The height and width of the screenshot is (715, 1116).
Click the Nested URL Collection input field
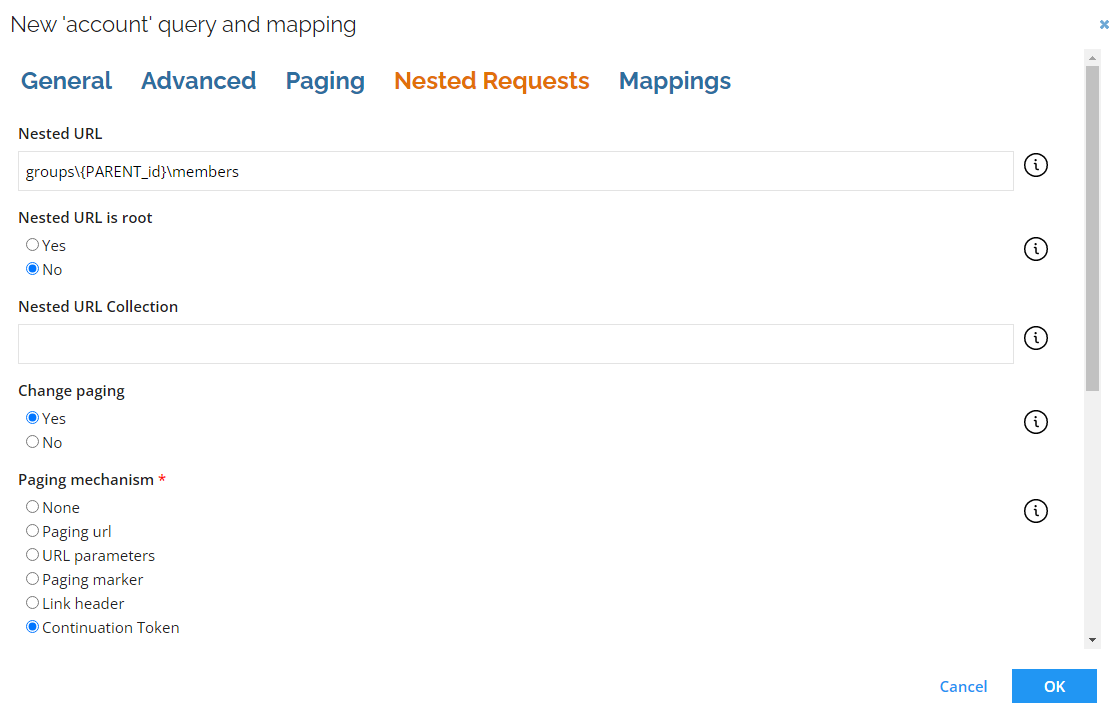(x=515, y=344)
